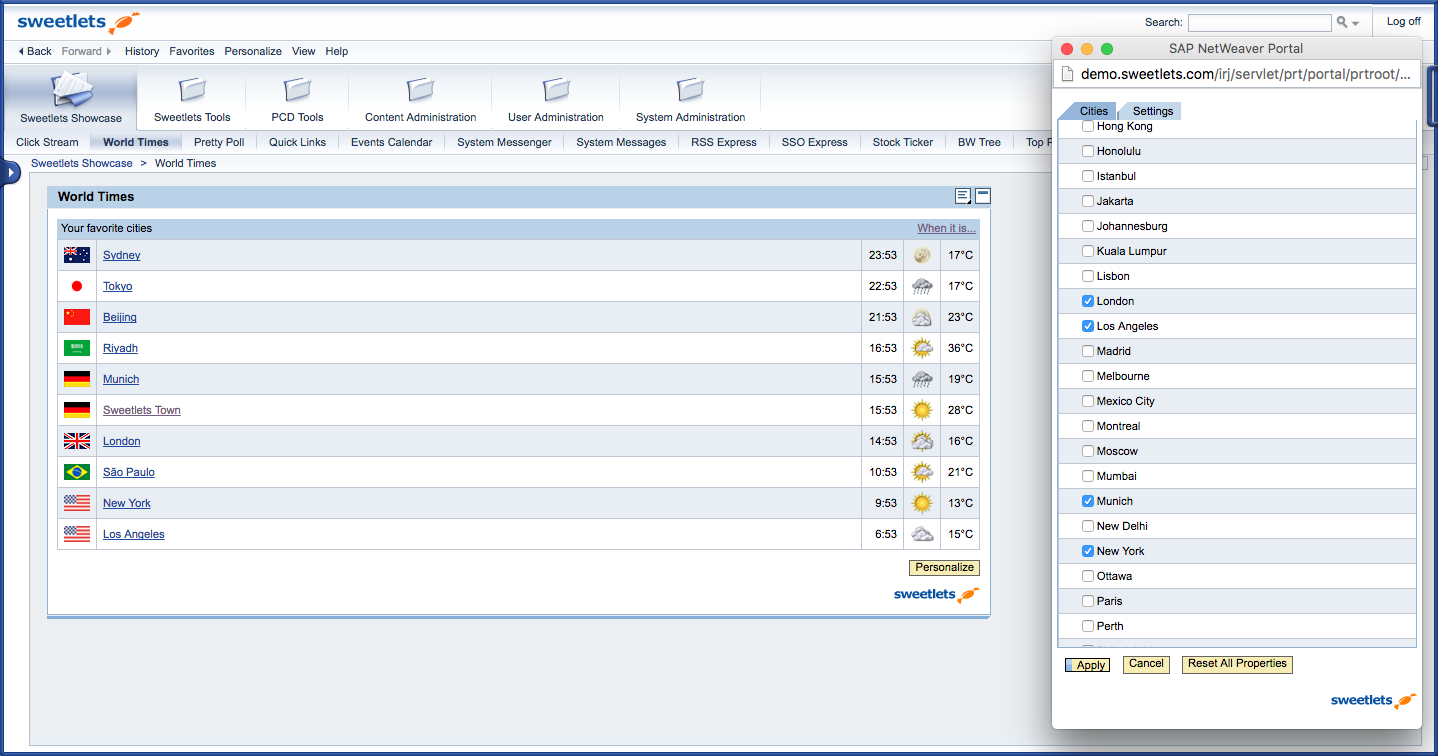Check the Moscow checkbox
This screenshot has height=756, width=1438.
point(1088,451)
